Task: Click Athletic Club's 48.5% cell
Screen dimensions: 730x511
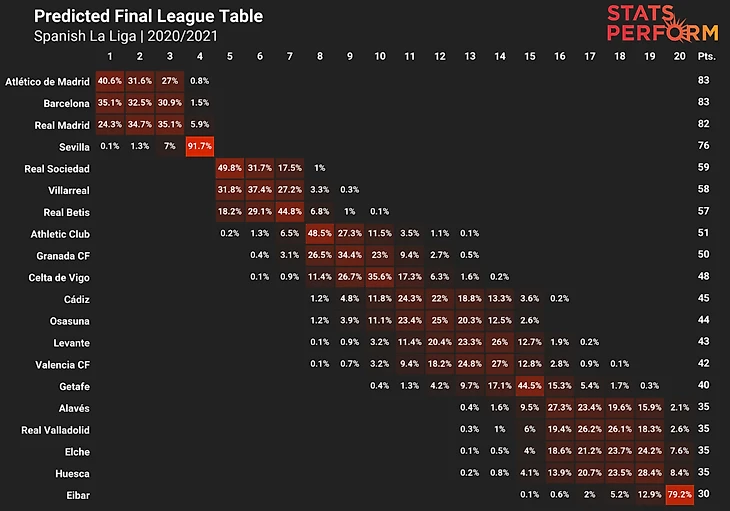Action: 320,234
